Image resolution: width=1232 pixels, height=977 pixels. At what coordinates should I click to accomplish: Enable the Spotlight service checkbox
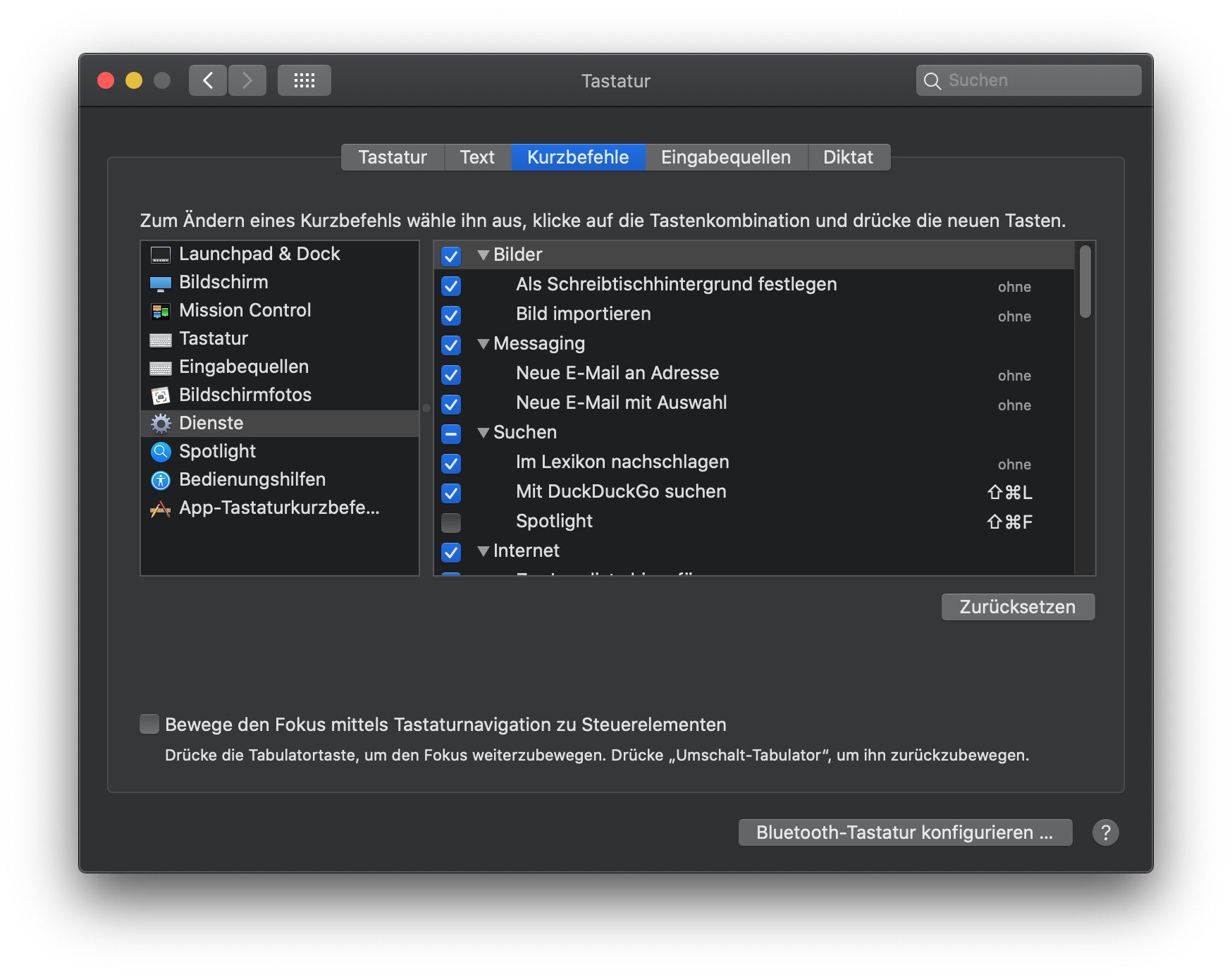[x=451, y=522]
